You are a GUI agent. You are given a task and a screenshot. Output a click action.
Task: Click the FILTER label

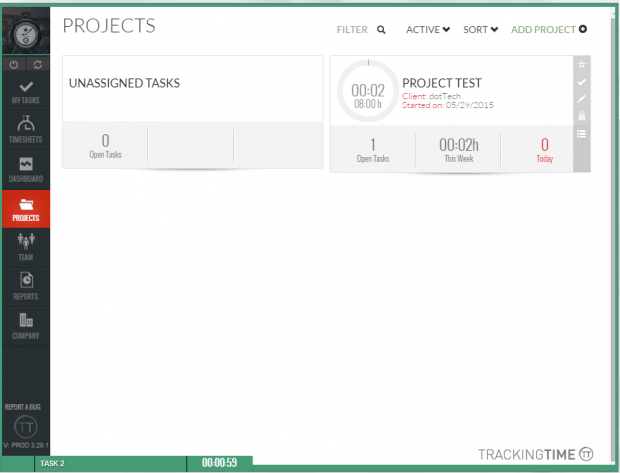[352, 30]
